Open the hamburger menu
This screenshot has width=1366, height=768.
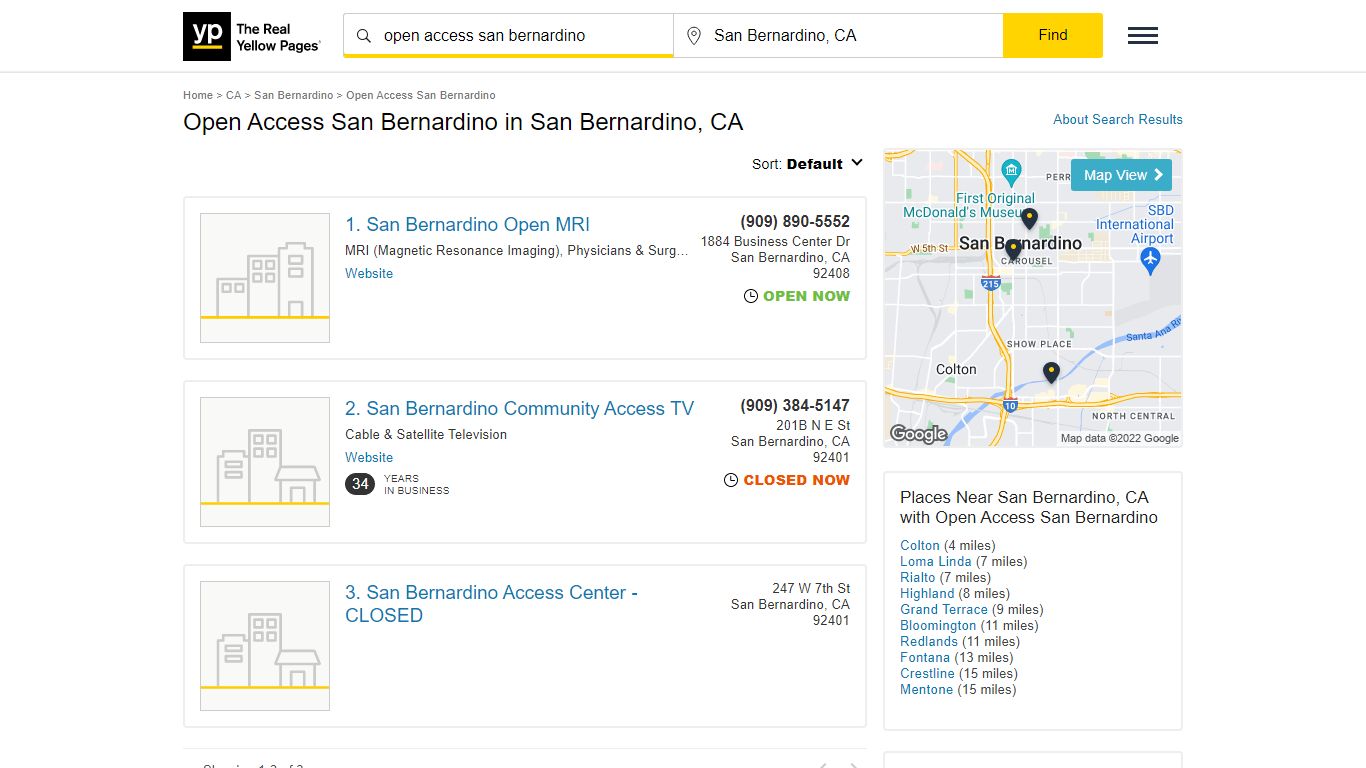click(x=1143, y=36)
